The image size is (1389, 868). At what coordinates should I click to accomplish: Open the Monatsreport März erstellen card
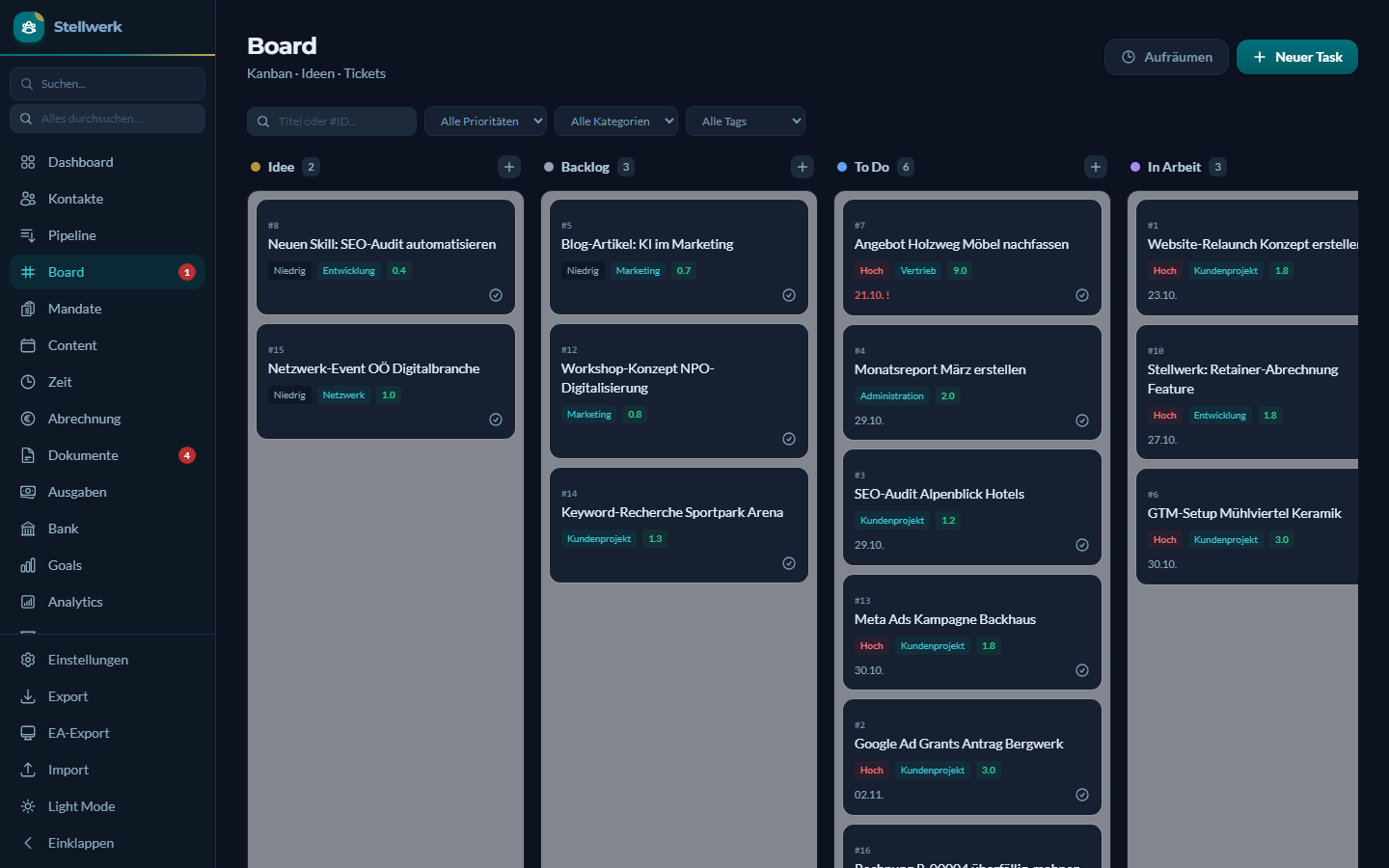[x=972, y=383]
